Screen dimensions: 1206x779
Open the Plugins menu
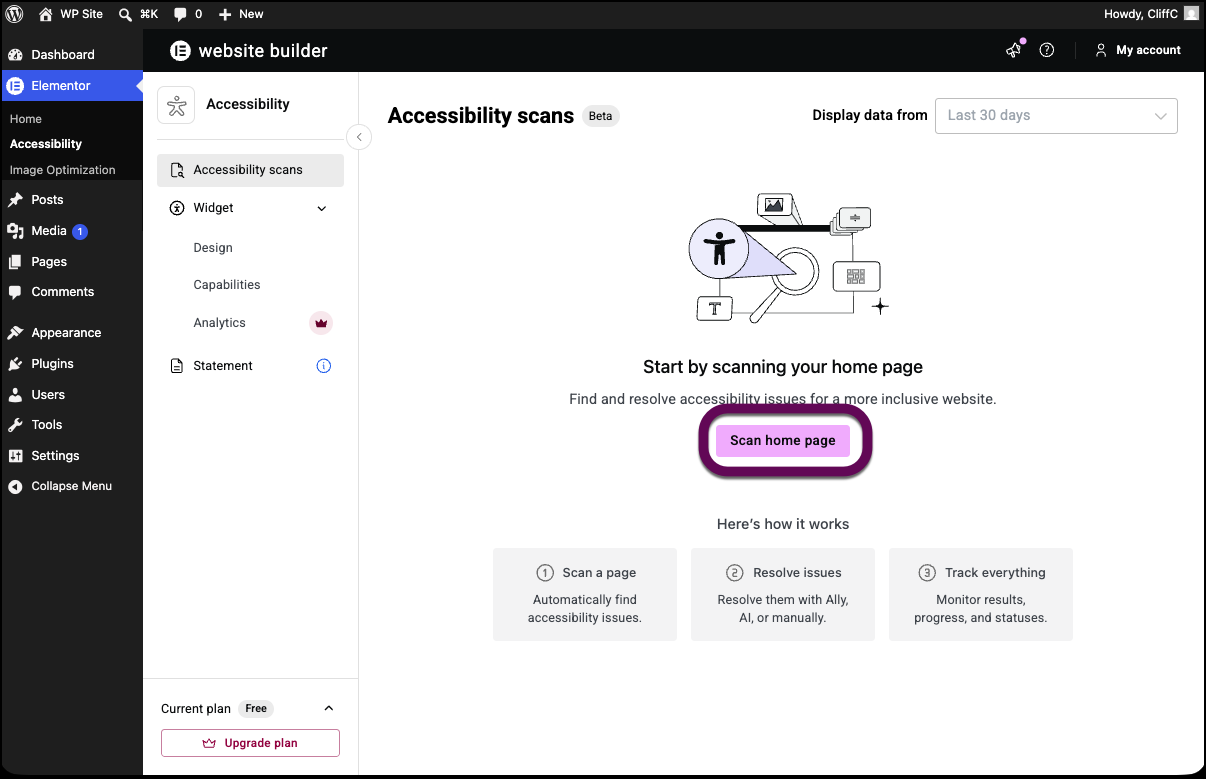tap(71, 363)
